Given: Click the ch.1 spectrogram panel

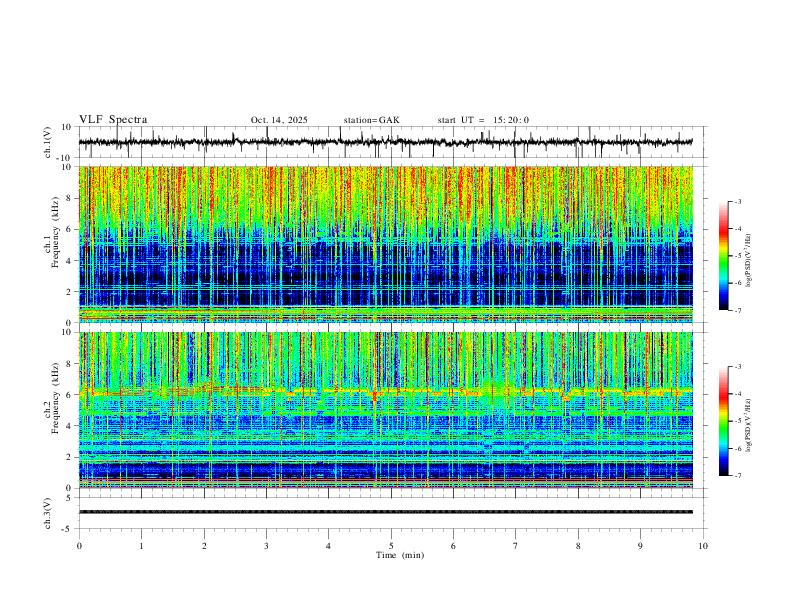Looking at the screenshot, I should click(386, 244).
